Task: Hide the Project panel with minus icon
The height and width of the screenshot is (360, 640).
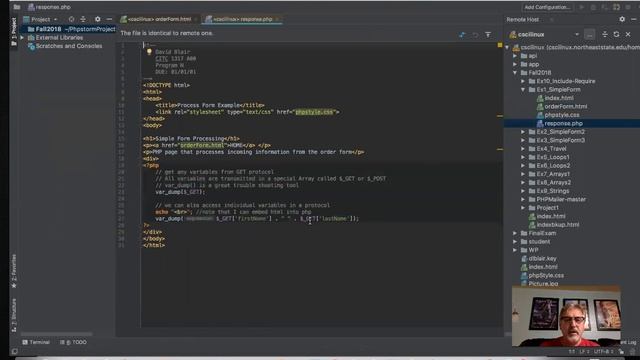Action: [x=109, y=19]
